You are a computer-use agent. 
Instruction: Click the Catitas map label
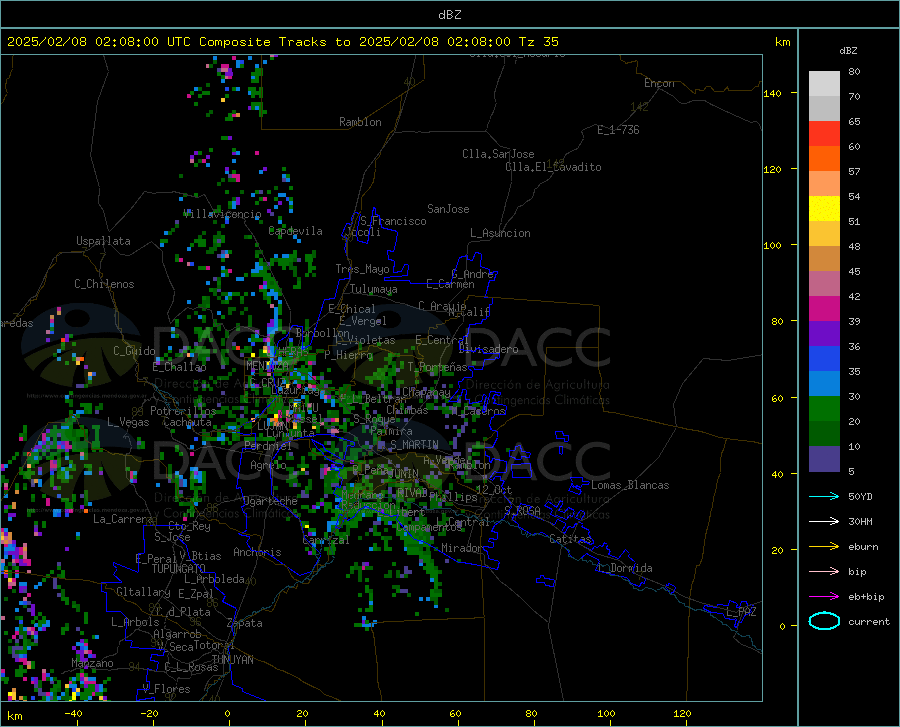(571, 539)
